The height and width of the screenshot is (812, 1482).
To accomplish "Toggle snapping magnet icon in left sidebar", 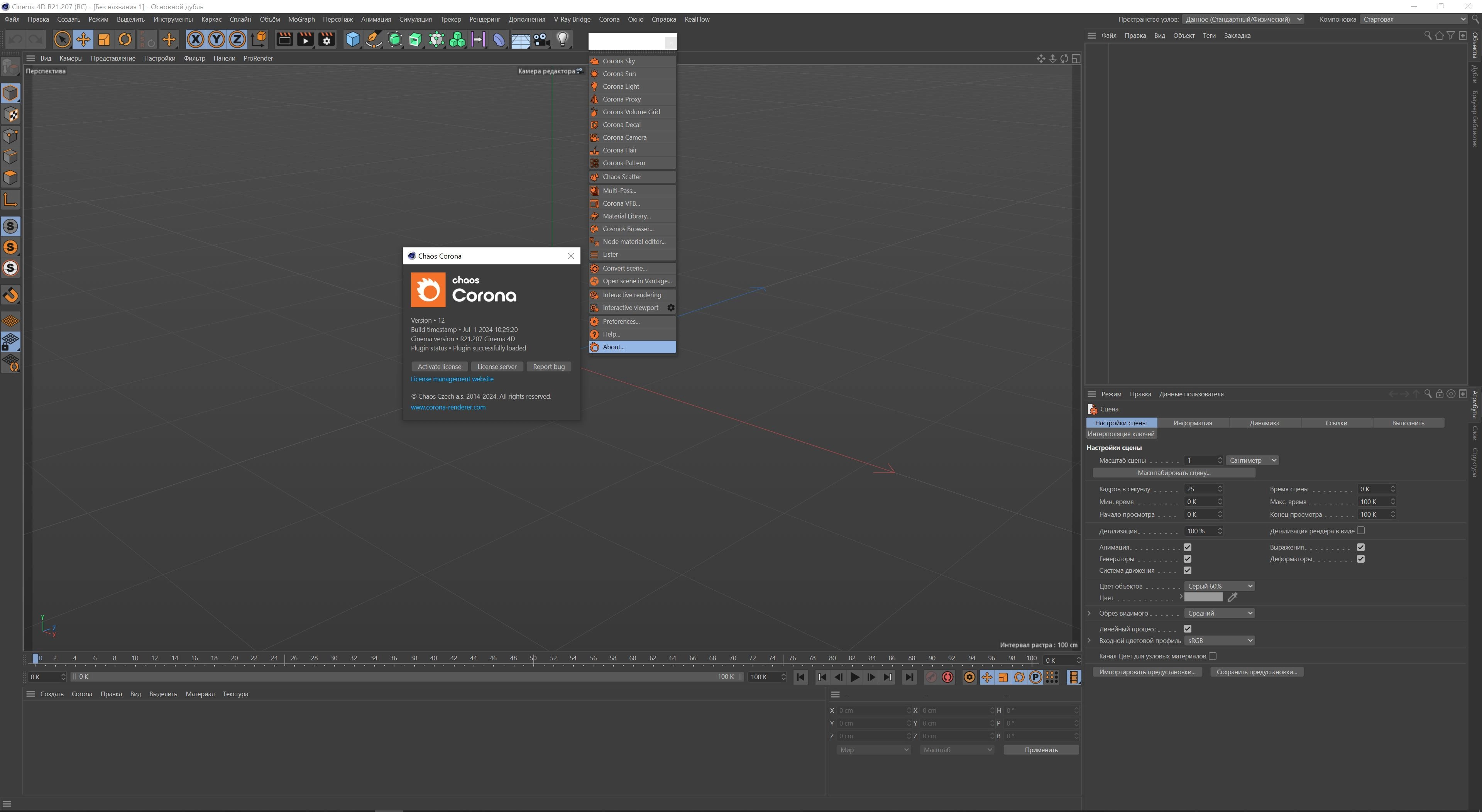I will (x=10, y=295).
